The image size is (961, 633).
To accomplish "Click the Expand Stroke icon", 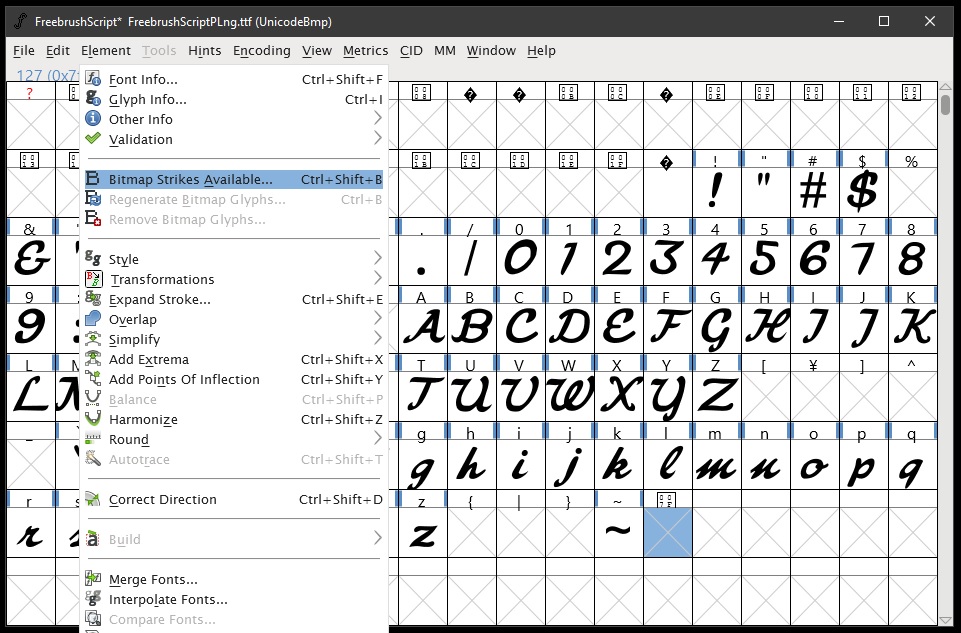I will pyautogui.click(x=93, y=299).
